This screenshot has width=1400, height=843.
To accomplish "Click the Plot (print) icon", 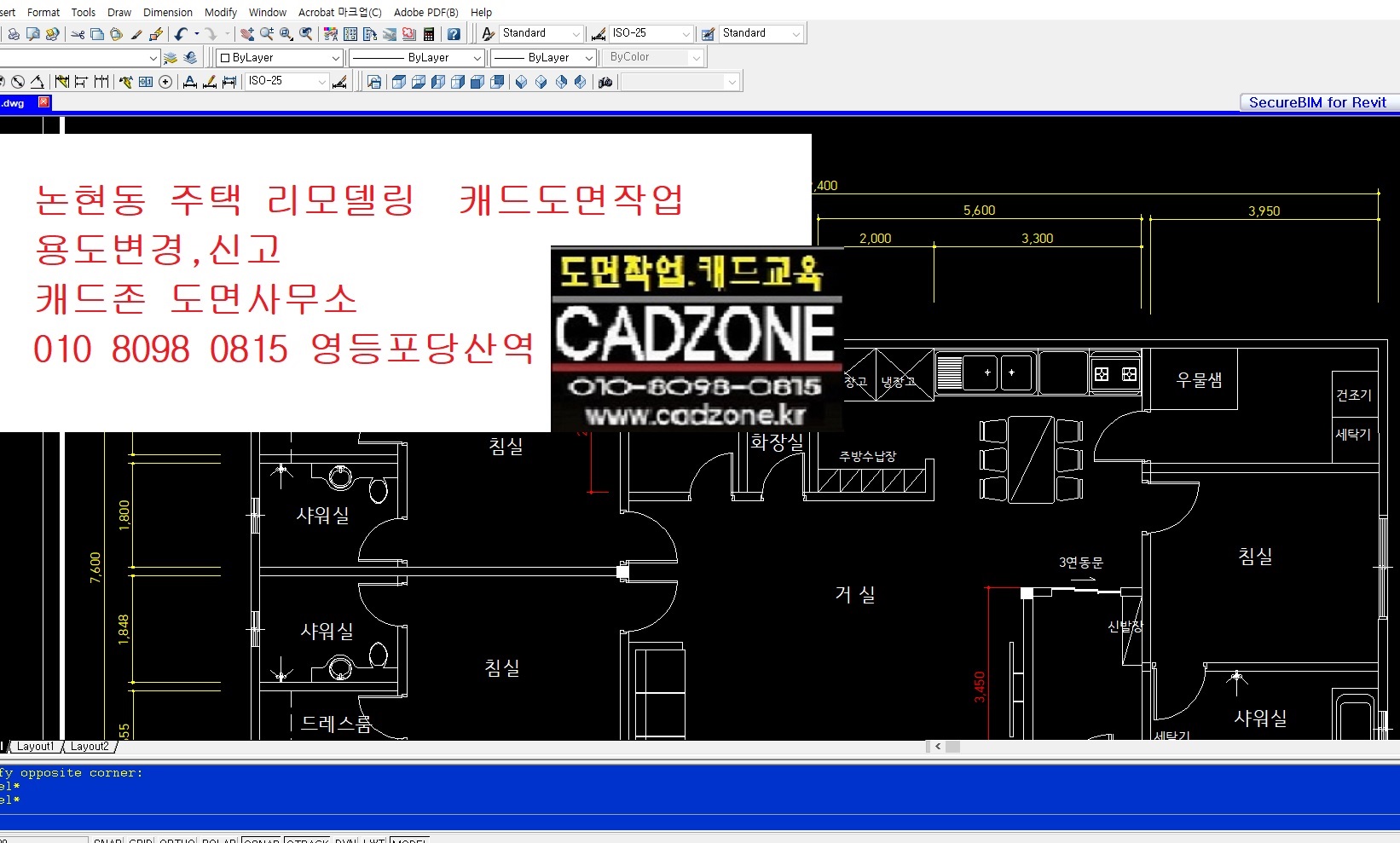I will 14,34.
